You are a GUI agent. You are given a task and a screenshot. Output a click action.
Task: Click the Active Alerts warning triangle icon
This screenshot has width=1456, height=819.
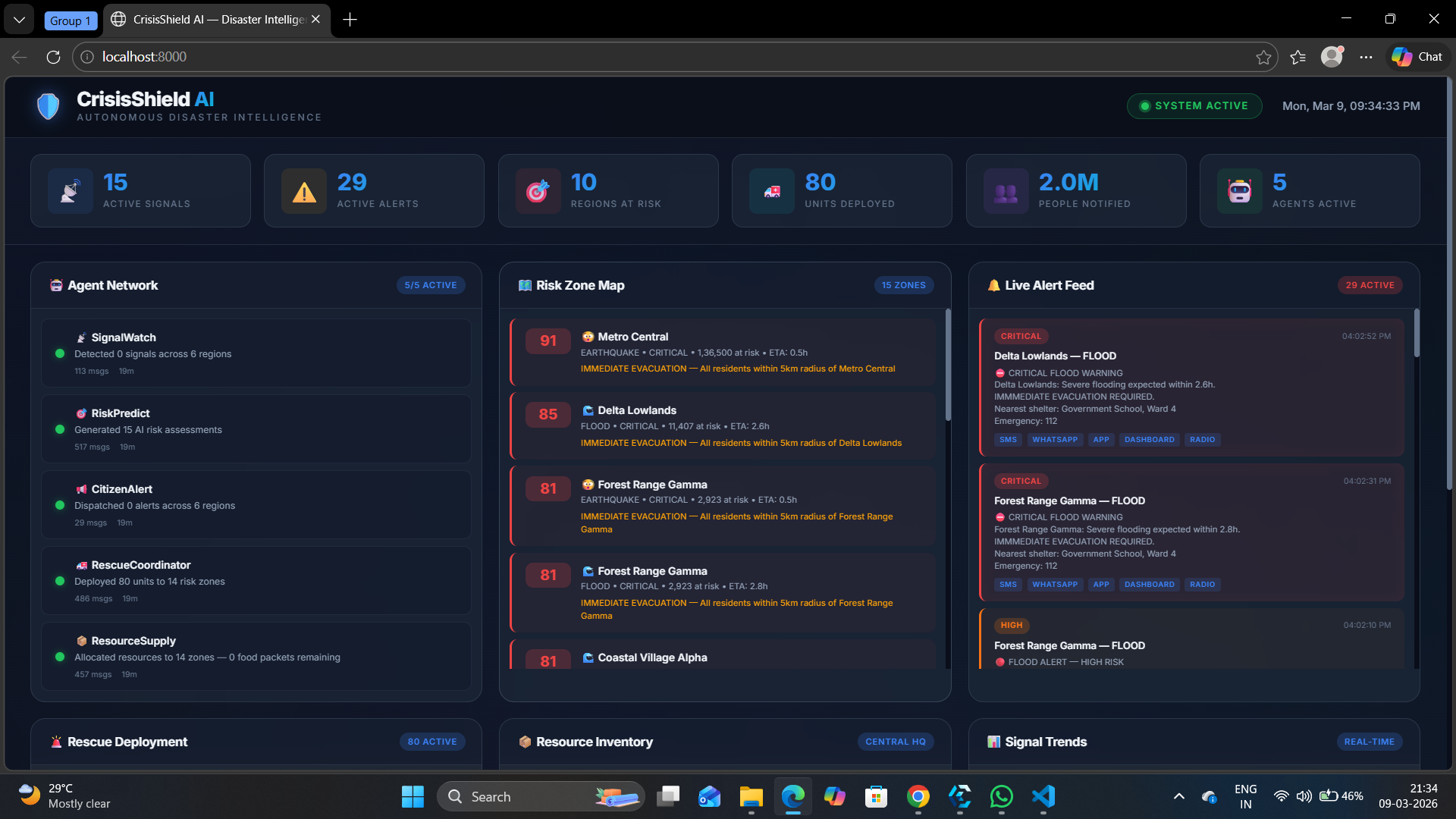coord(304,191)
